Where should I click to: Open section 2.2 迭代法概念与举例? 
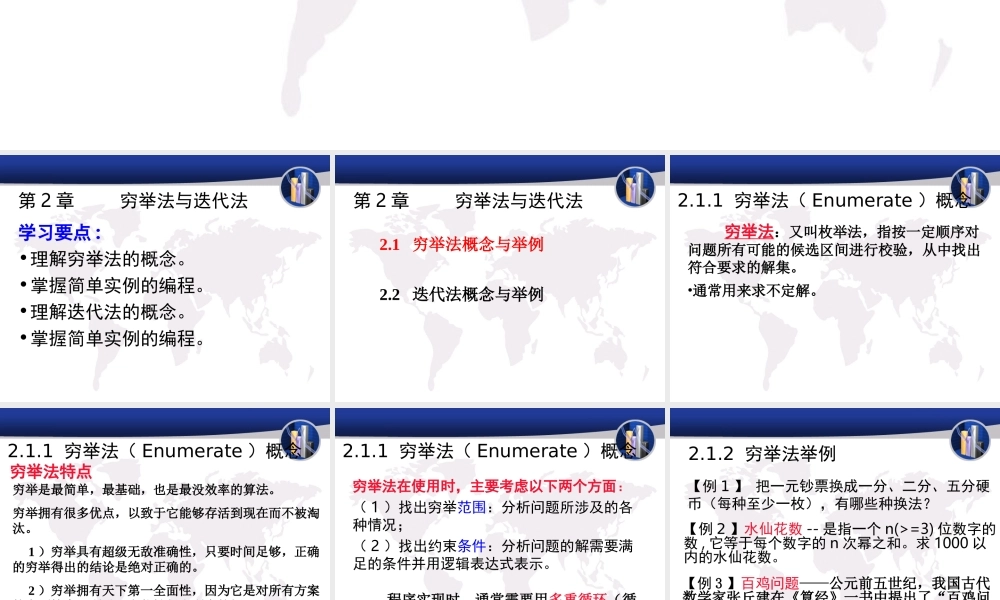[x=464, y=294]
